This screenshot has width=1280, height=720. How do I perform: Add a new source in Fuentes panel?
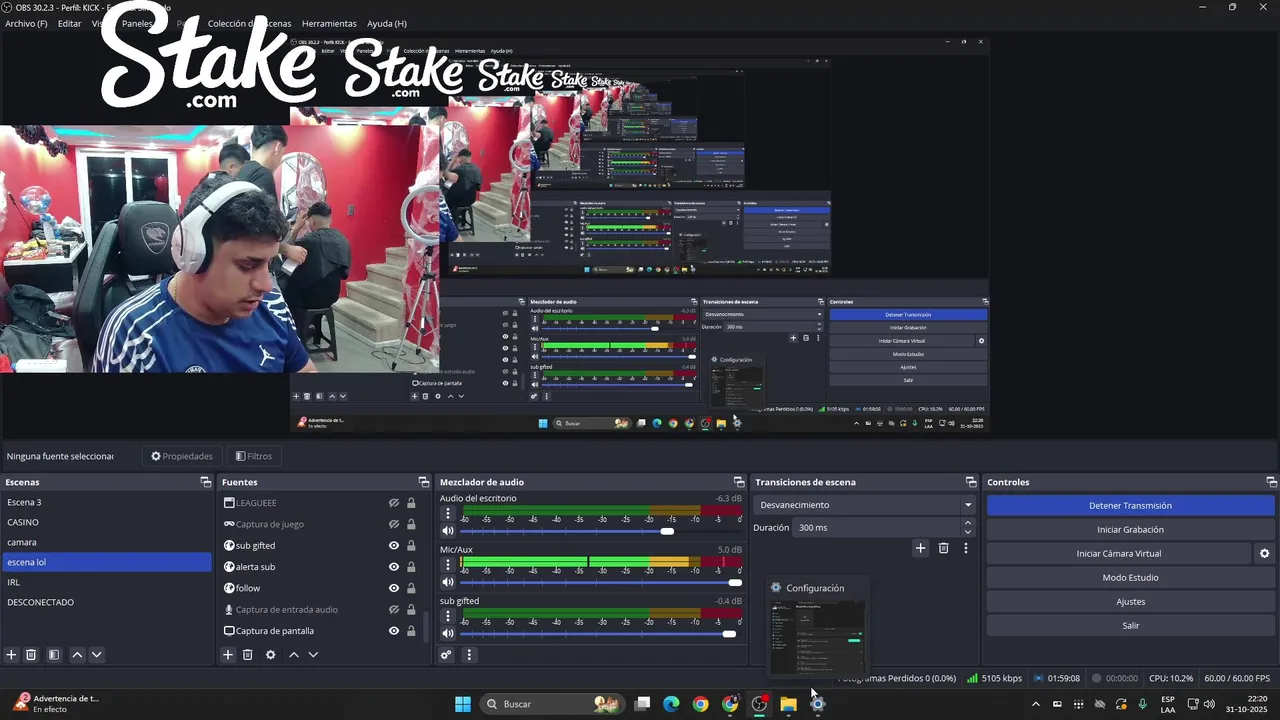(228, 655)
